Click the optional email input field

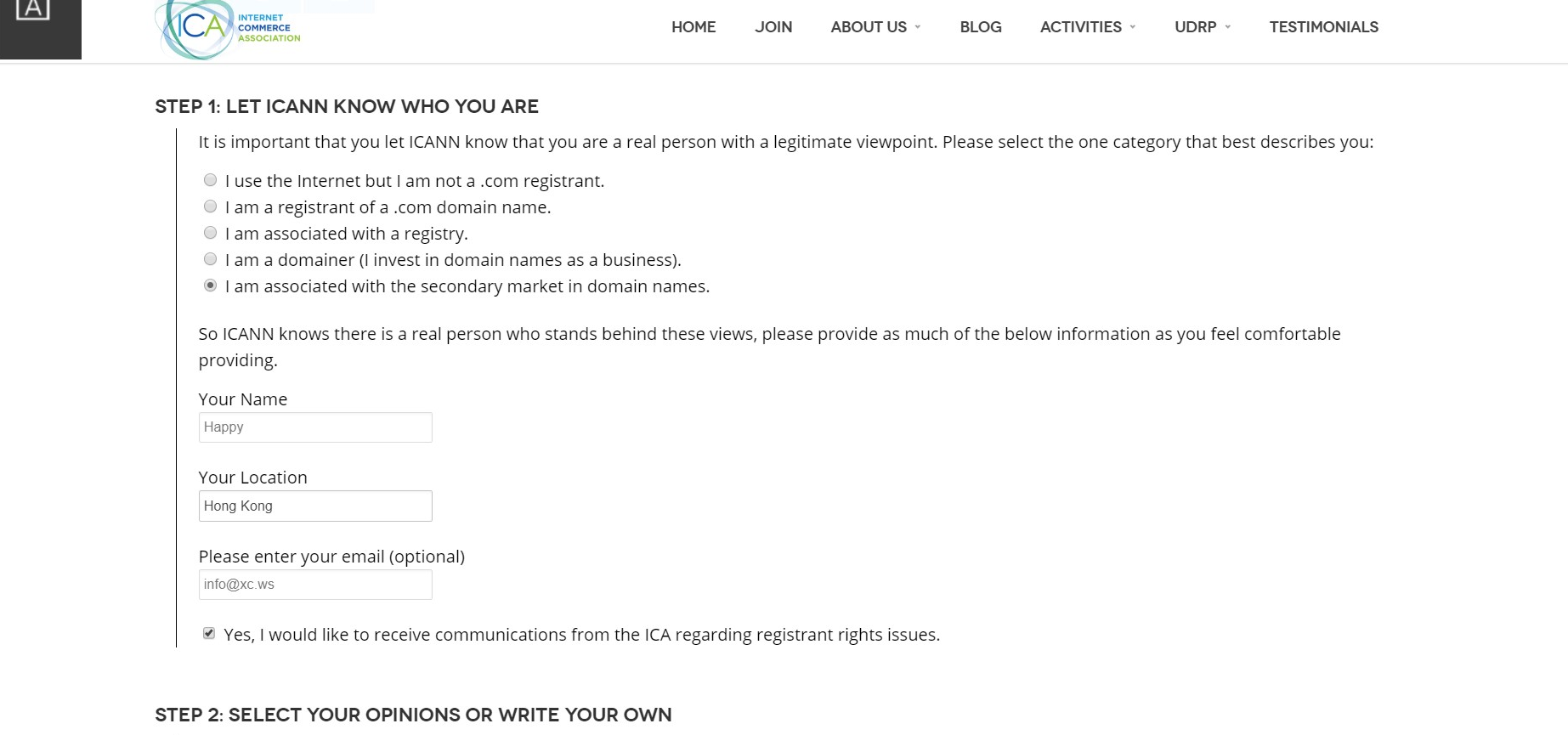pyautogui.click(x=315, y=585)
